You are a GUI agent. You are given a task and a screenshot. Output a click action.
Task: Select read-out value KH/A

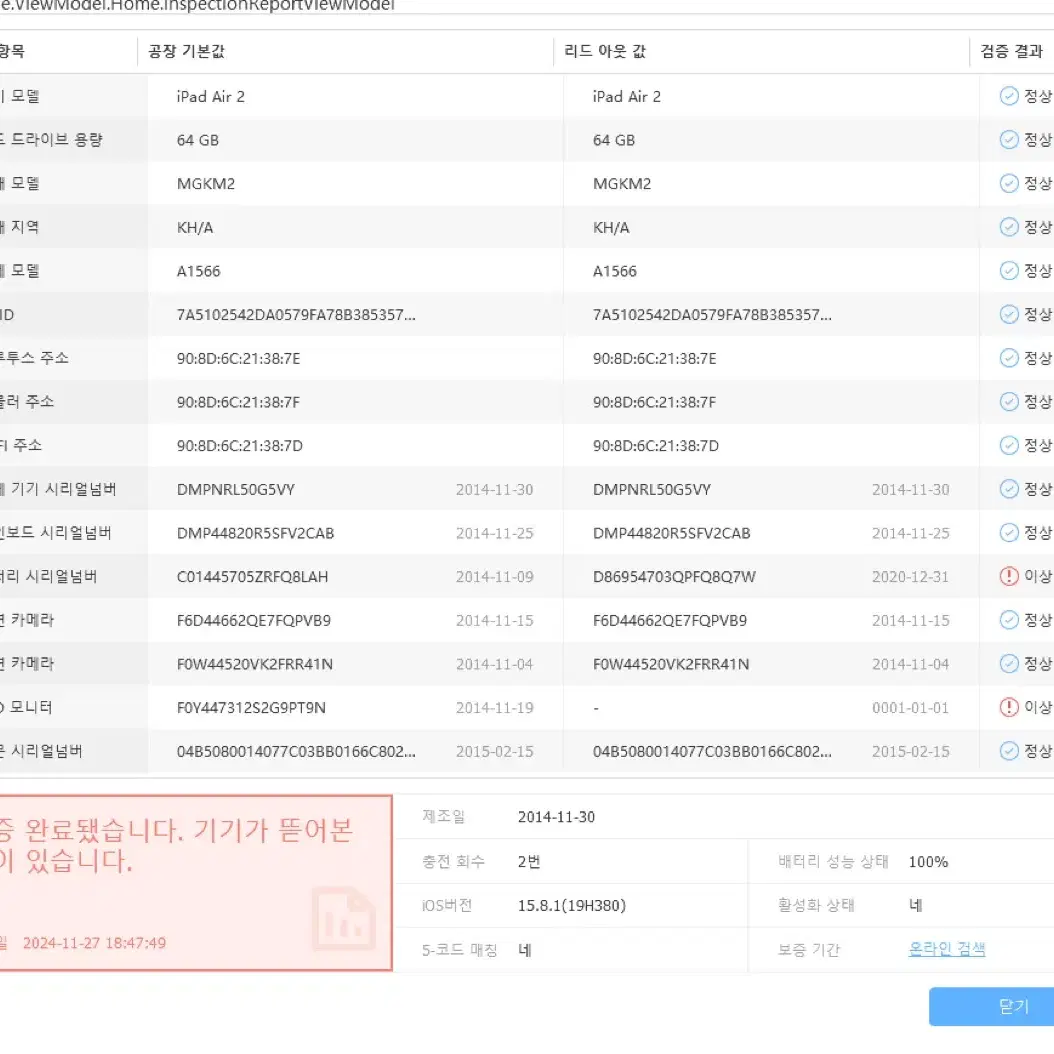tap(611, 228)
